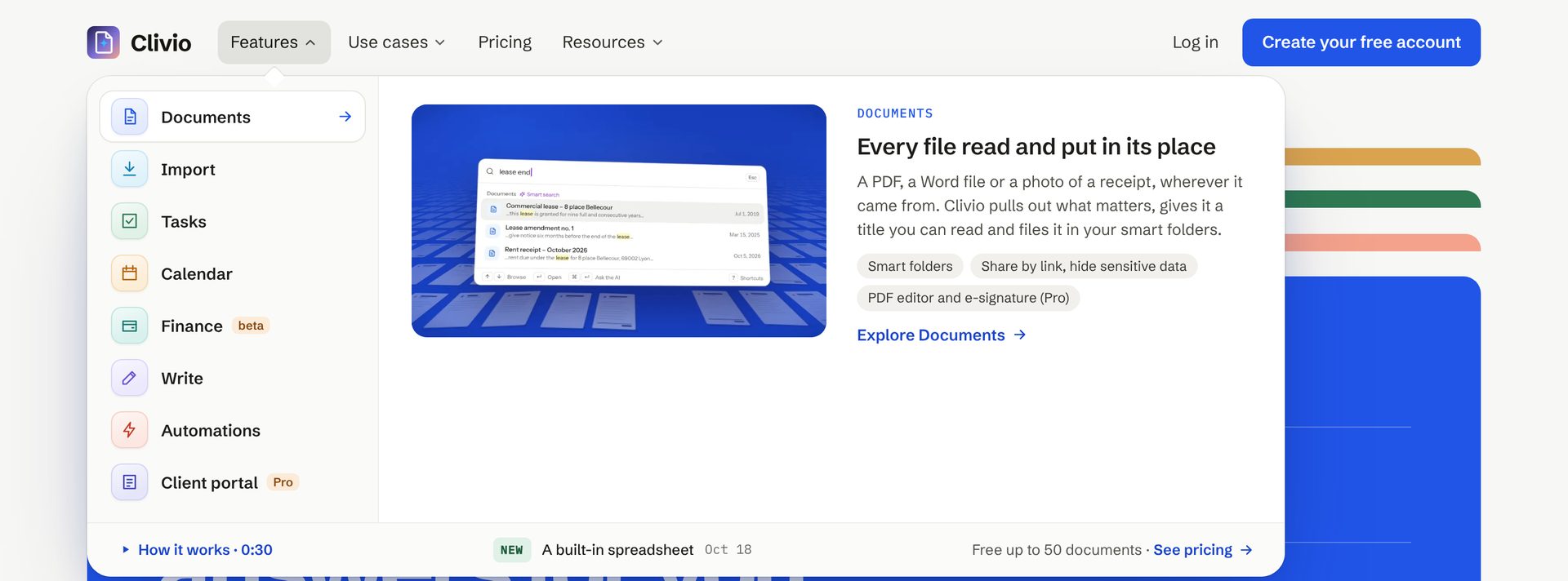
Task: Click the Calendar icon
Action: pos(130,273)
